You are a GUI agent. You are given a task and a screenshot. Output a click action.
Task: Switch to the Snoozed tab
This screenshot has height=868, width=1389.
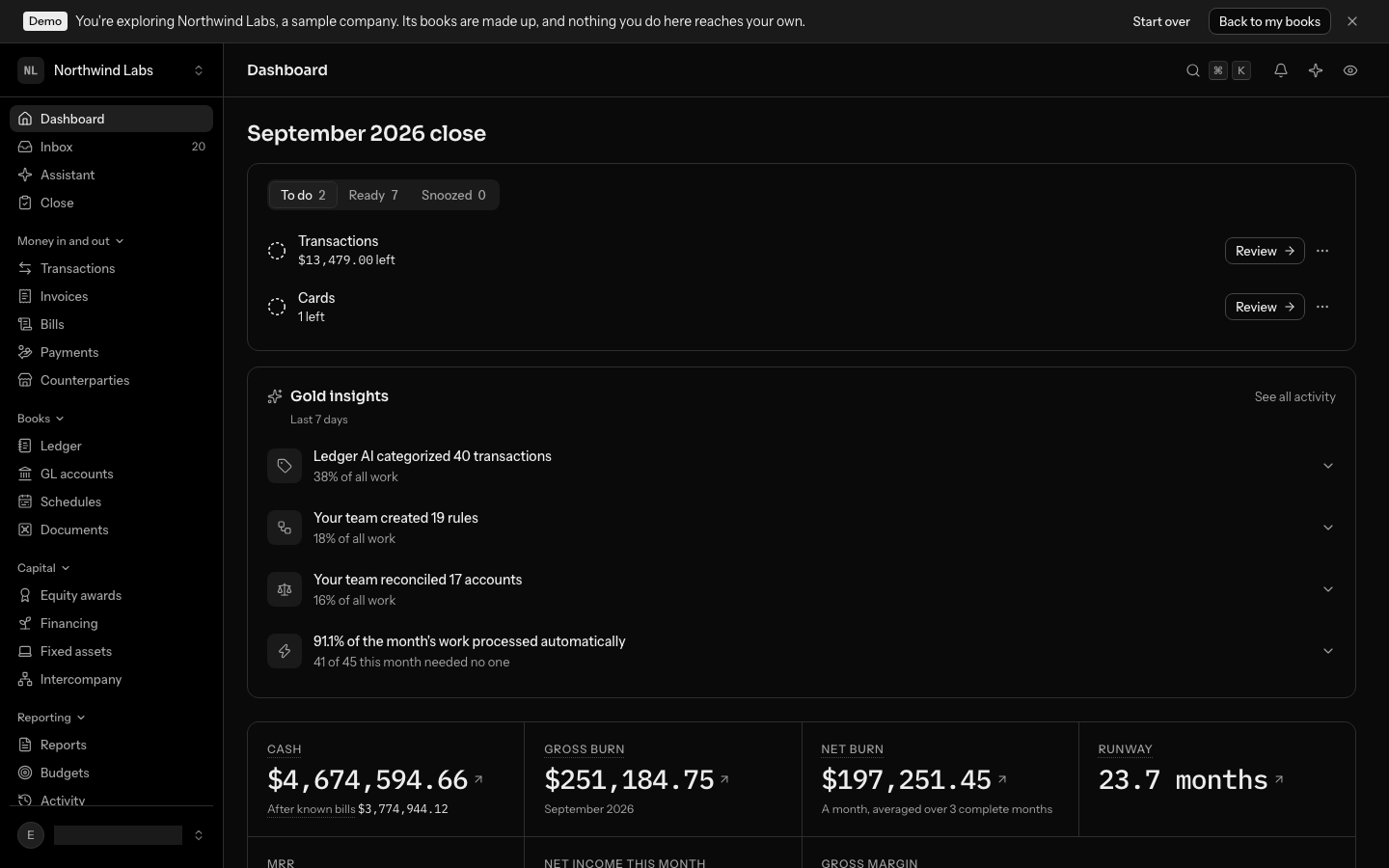pos(453,195)
